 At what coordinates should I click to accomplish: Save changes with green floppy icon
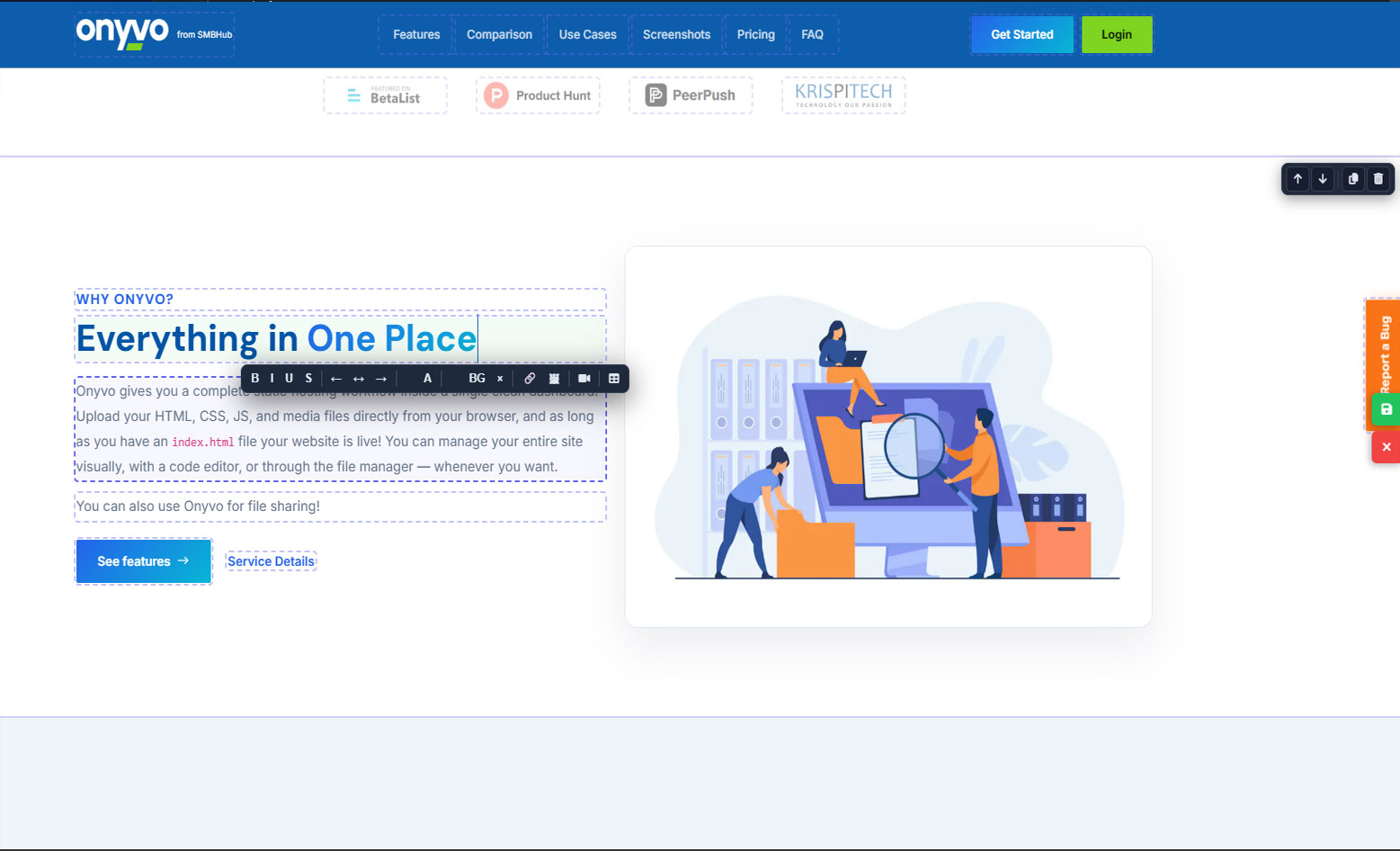click(x=1386, y=409)
